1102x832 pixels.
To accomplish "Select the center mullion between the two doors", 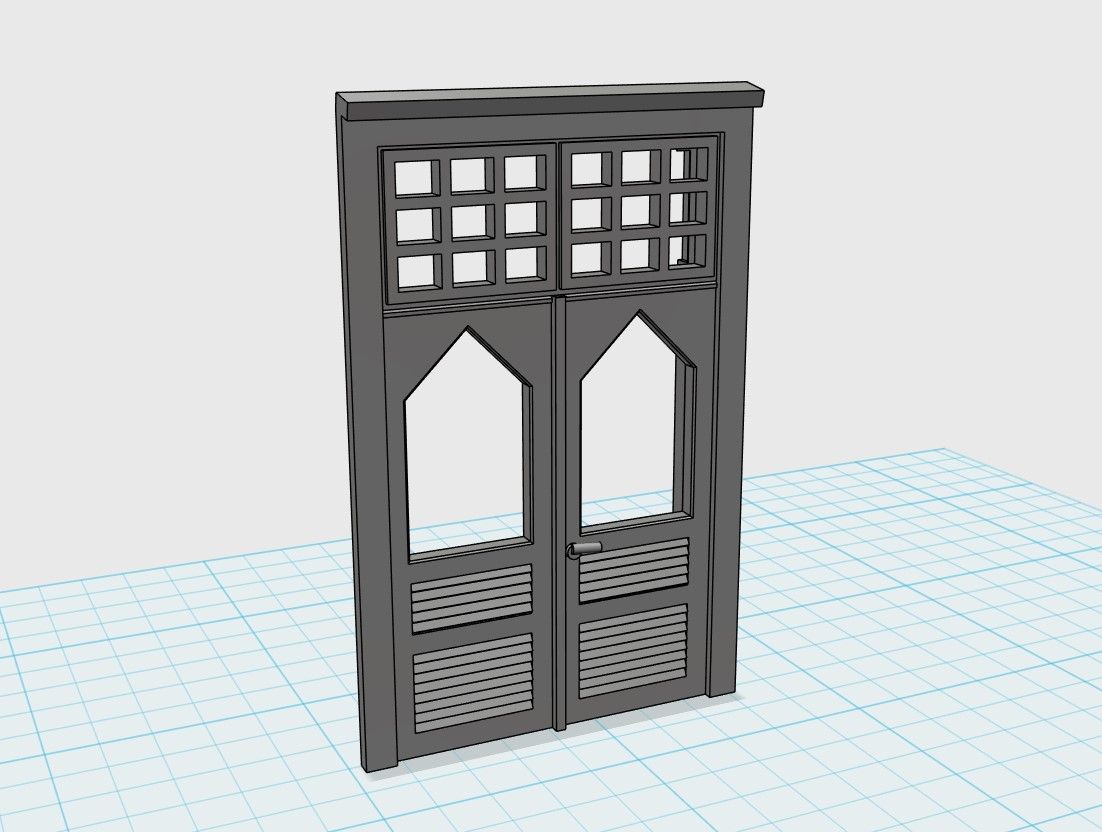I will [559, 513].
